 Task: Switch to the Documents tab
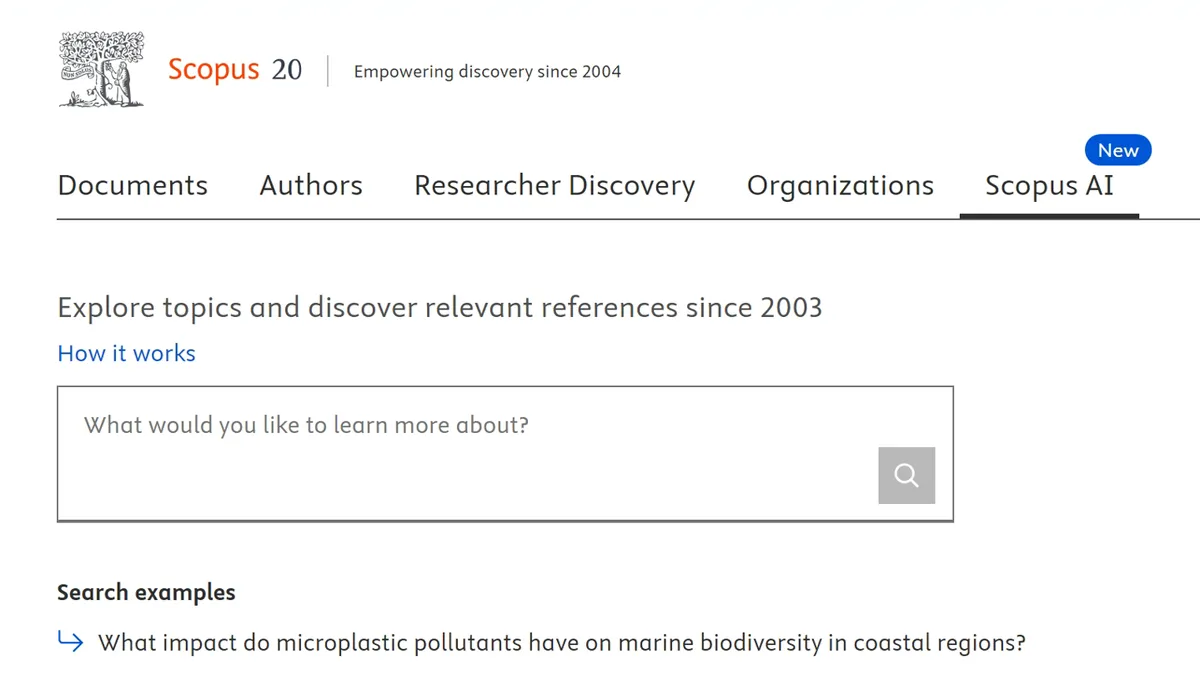tap(133, 185)
